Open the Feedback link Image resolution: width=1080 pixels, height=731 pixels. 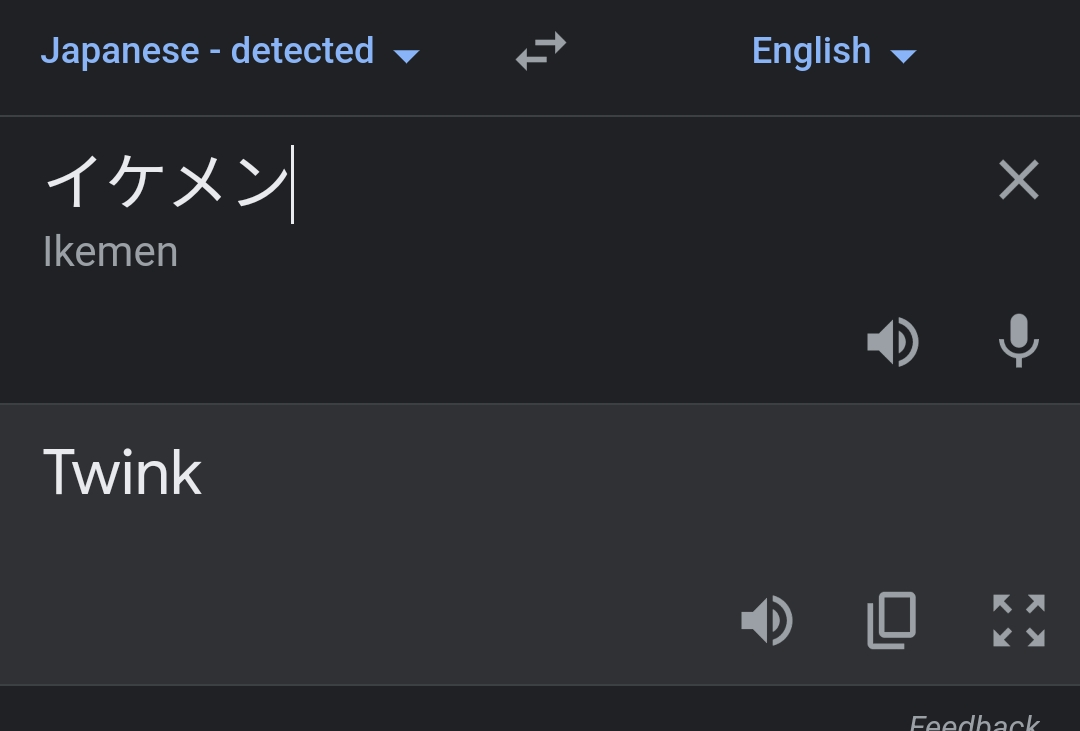pos(974,722)
